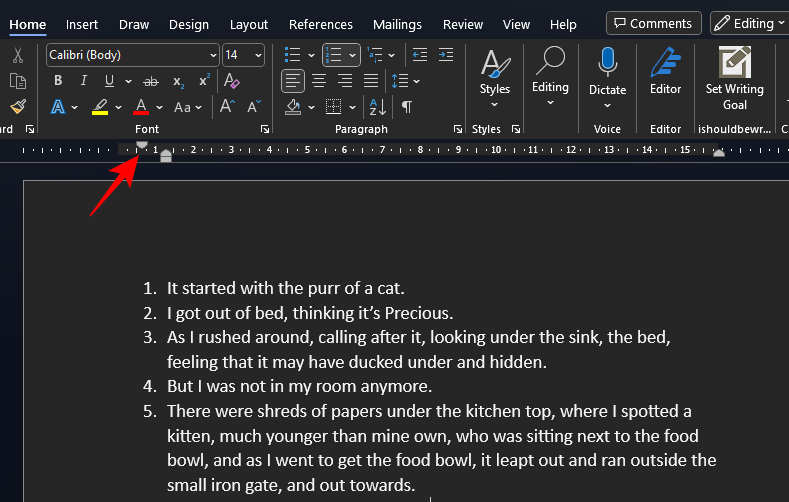Click hanging indent marker on ruler

pos(166,153)
